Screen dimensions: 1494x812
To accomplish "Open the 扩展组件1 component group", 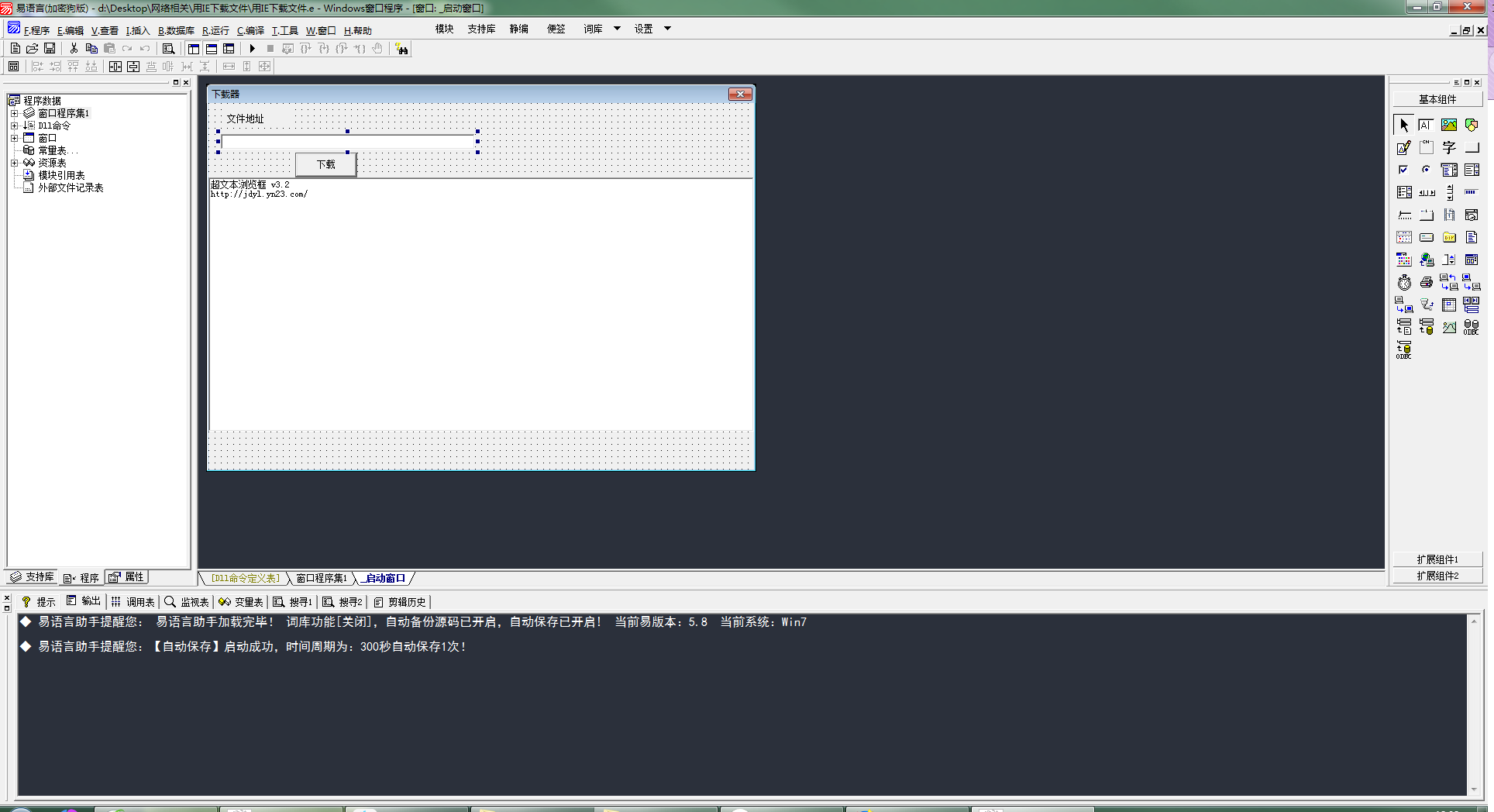I will 1437,559.
